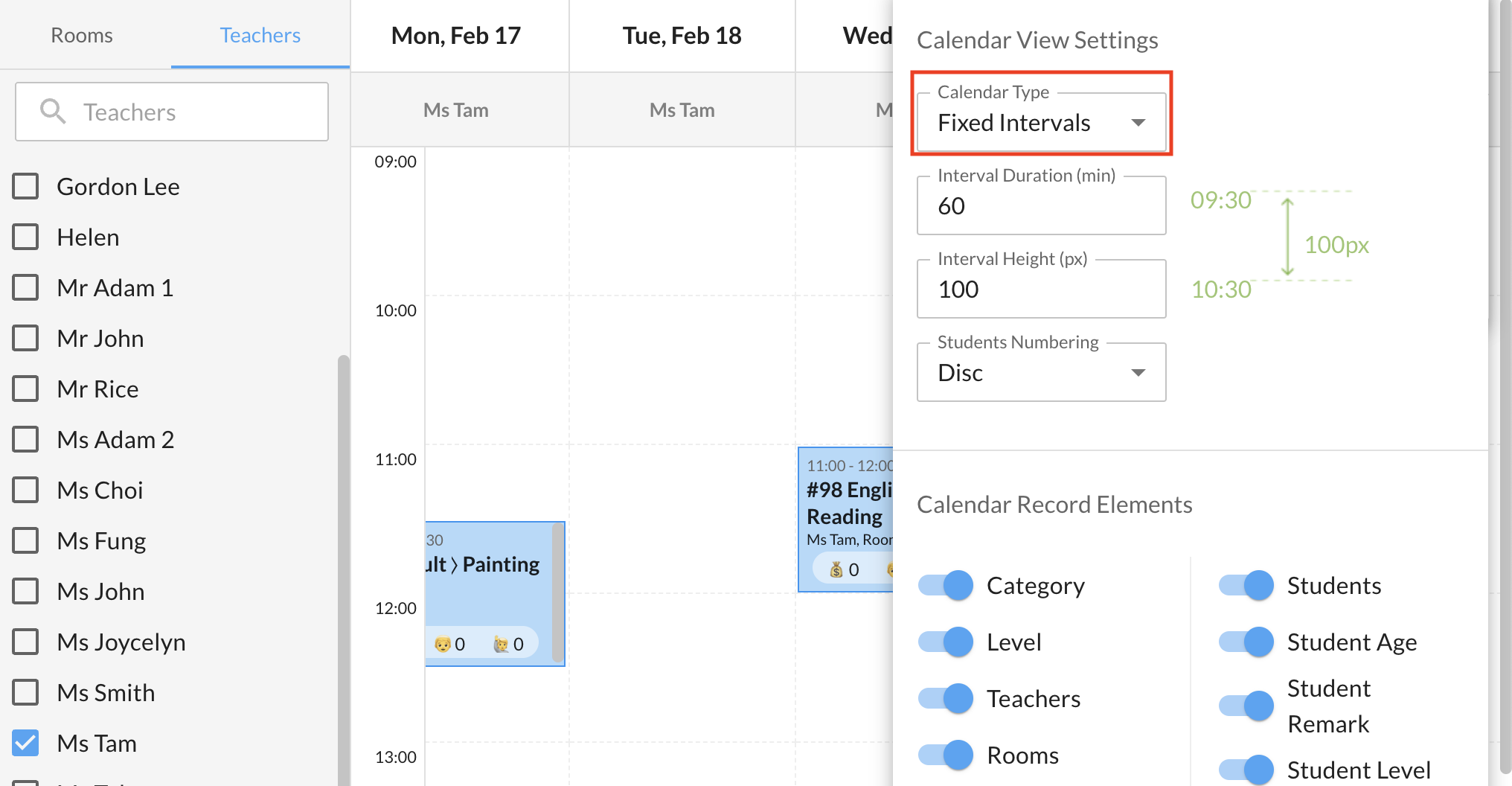1512x786 pixels.
Task: Uncheck the Ms Tam checkbox
Action: [x=25, y=743]
